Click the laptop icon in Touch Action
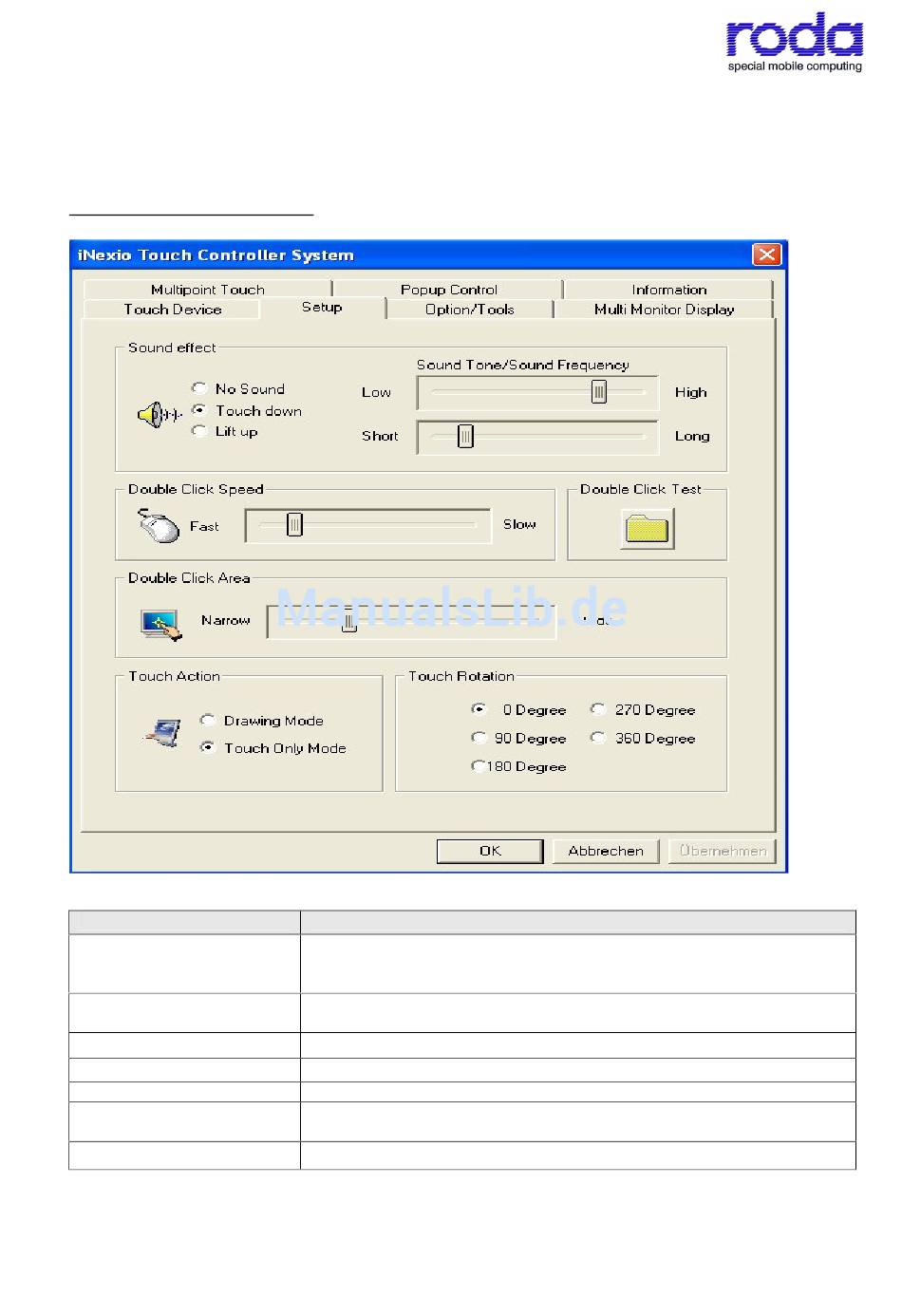Screen dimensions: 902x1316 point(163,733)
